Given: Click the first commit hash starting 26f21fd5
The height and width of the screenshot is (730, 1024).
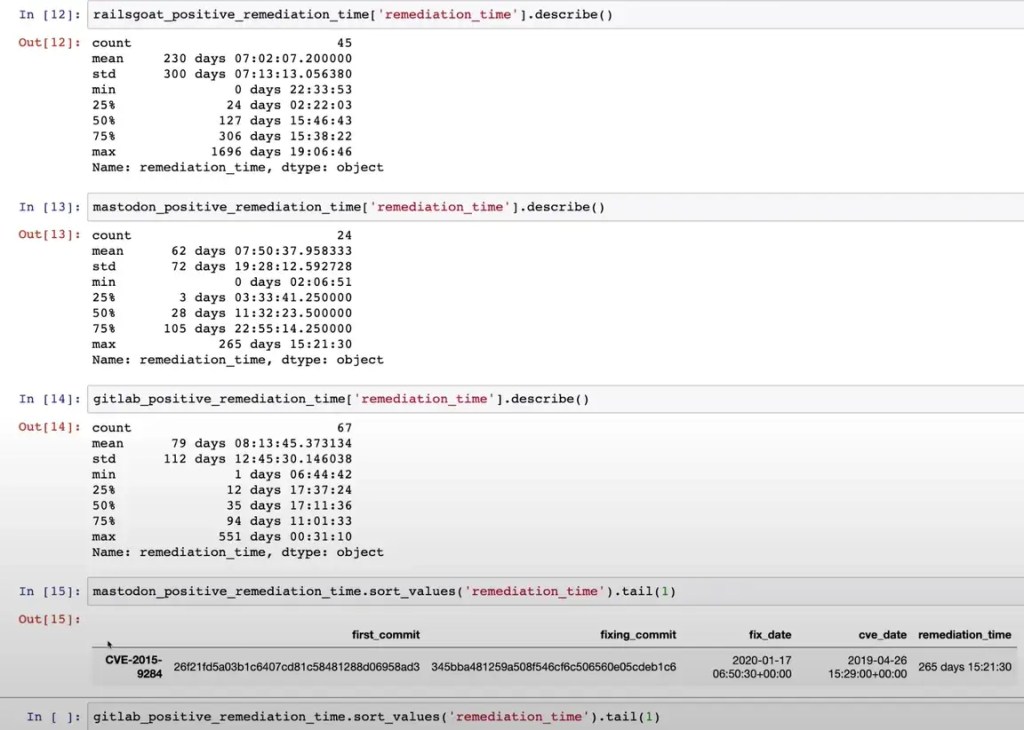Looking at the screenshot, I should click(x=296, y=667).
